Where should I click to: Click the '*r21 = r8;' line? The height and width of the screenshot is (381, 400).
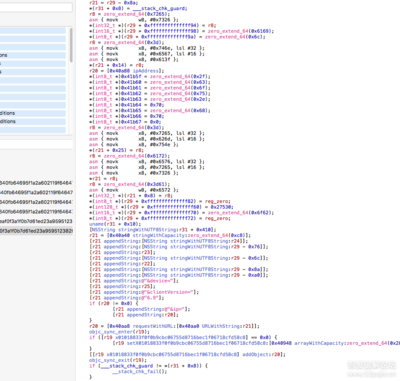point(102,179)
